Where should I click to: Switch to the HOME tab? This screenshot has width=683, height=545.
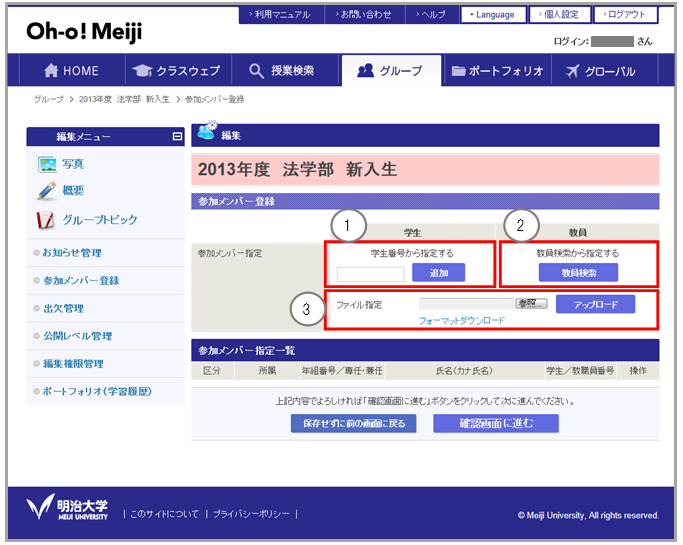72,71
